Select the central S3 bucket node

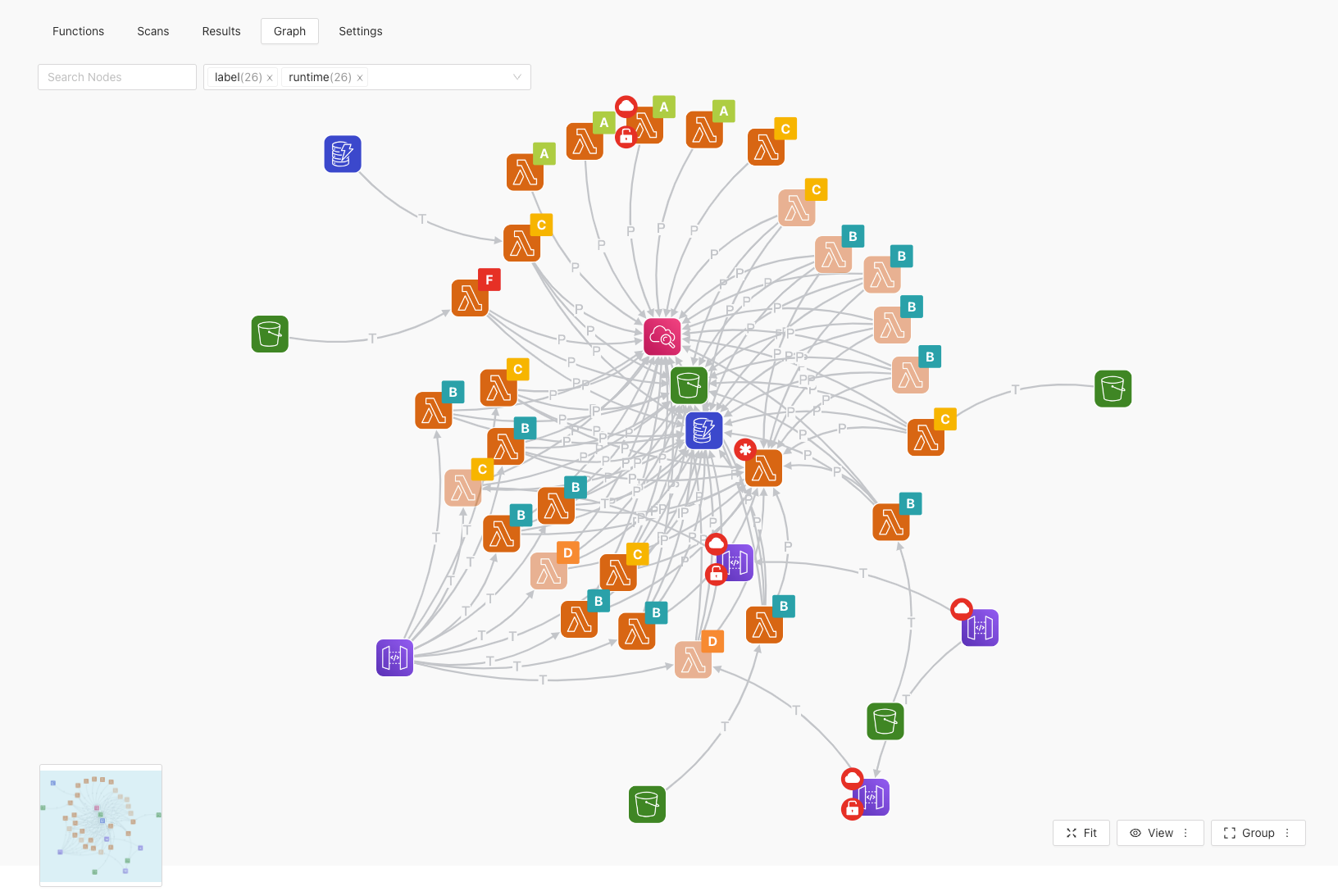click(689, 385)
